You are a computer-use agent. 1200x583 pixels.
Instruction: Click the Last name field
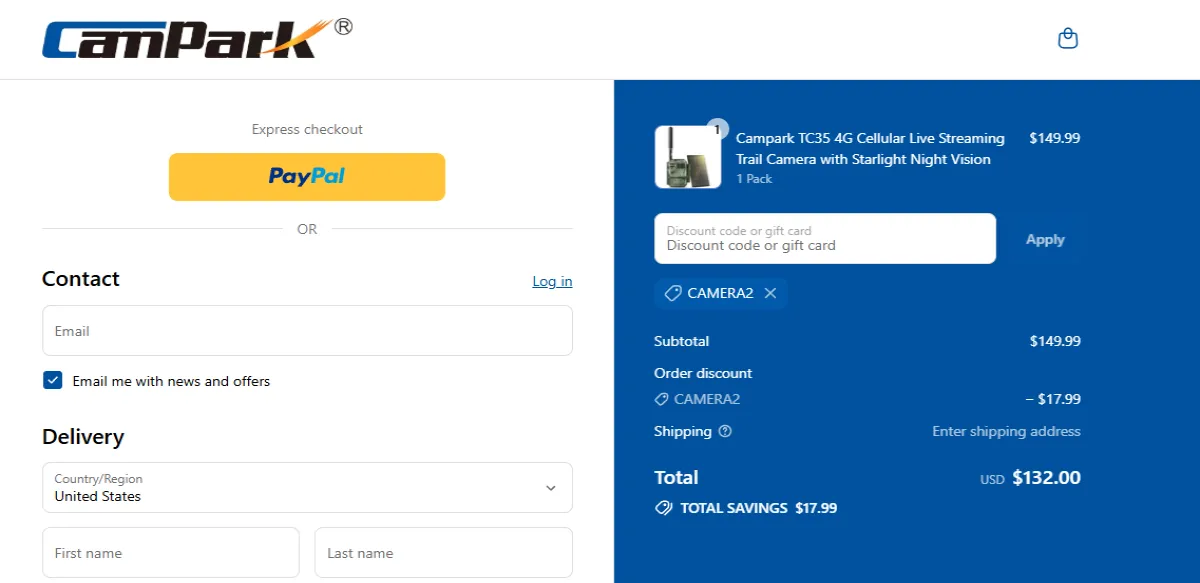443,552
